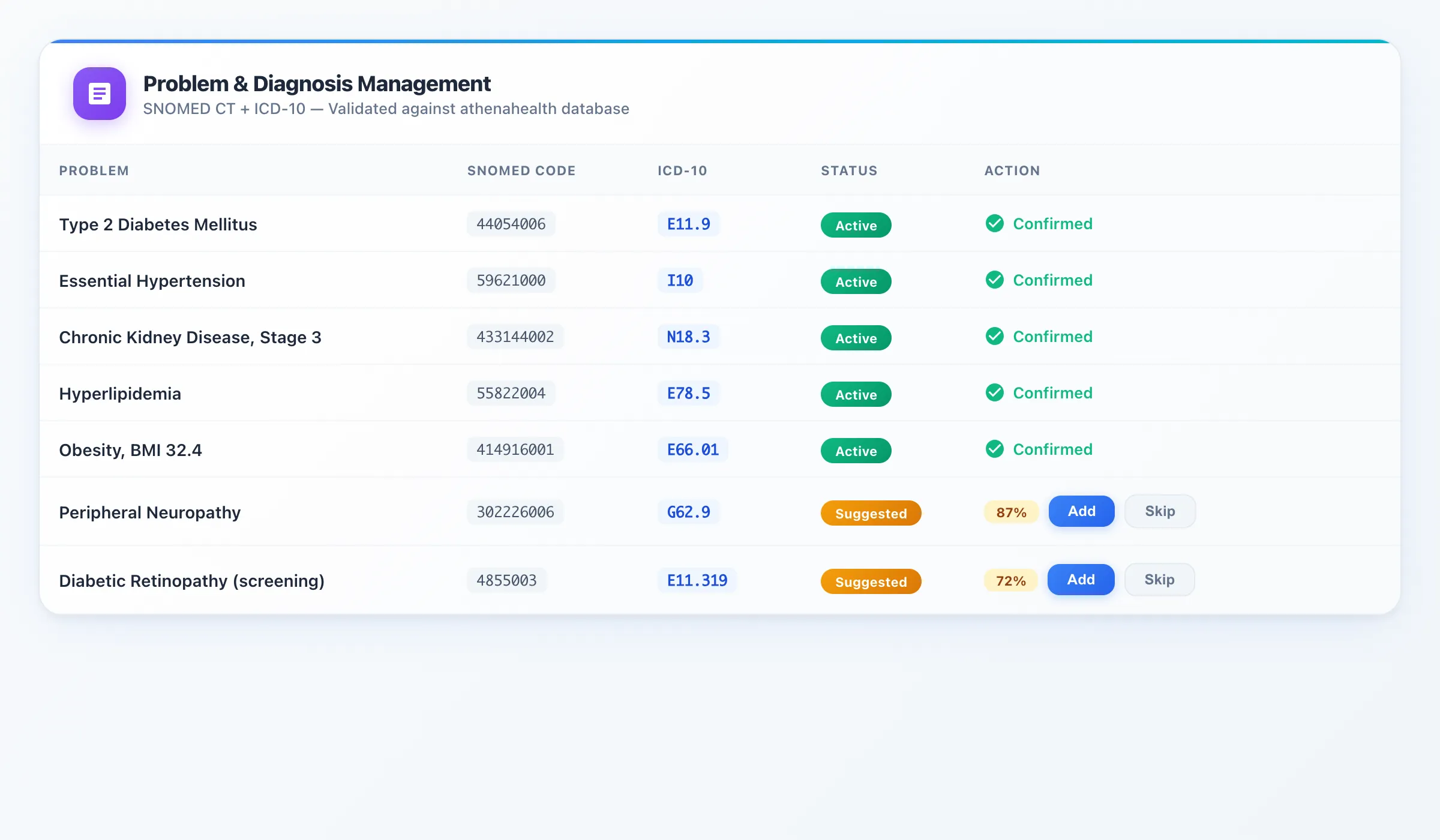Add the Diabetic Retinopathy screening code

pyautogui.click(x=1080, y=579)
